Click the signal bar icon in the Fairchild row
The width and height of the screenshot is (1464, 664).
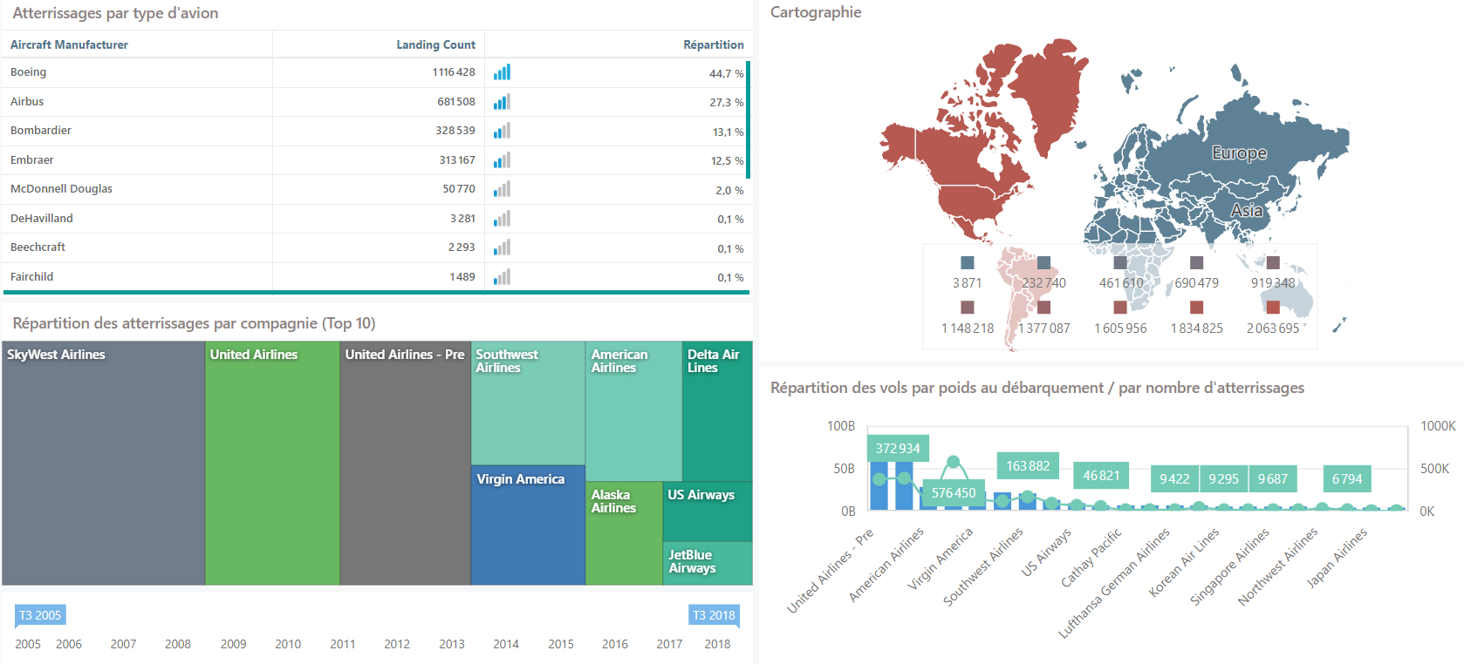pyautogui.click(x=502, y=277)
